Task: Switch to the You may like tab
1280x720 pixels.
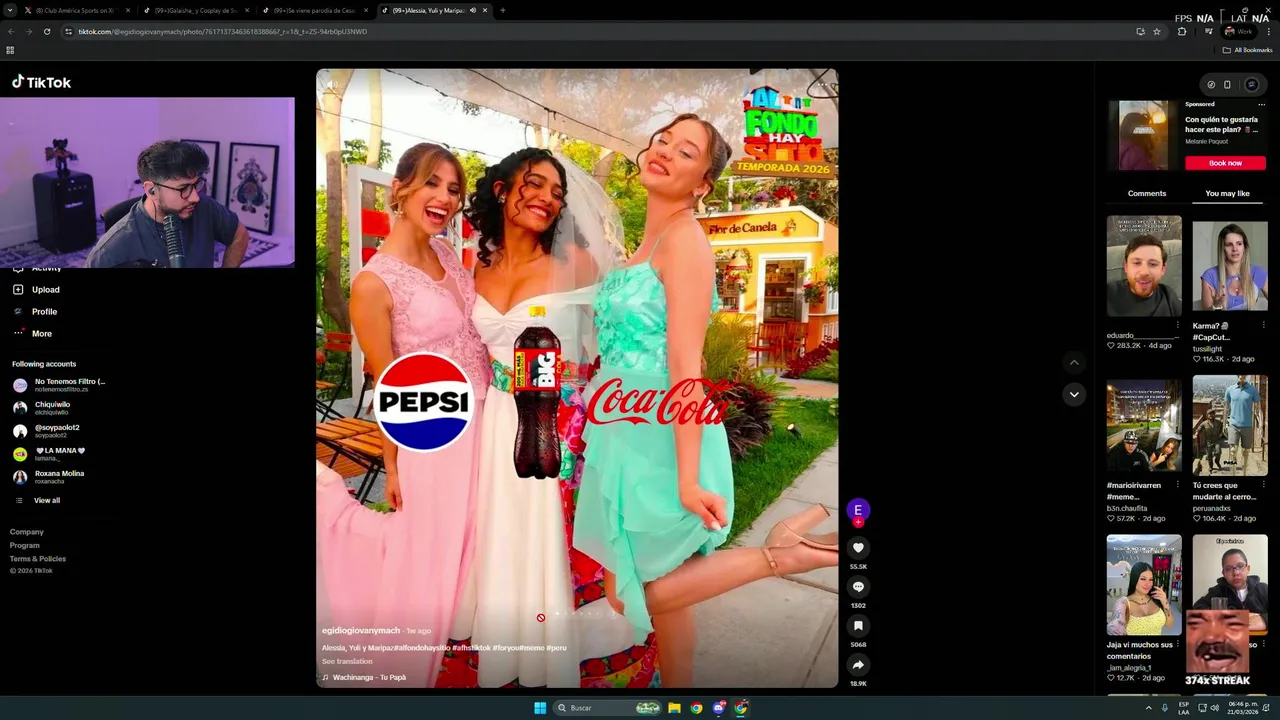Action: [1227, 193]
